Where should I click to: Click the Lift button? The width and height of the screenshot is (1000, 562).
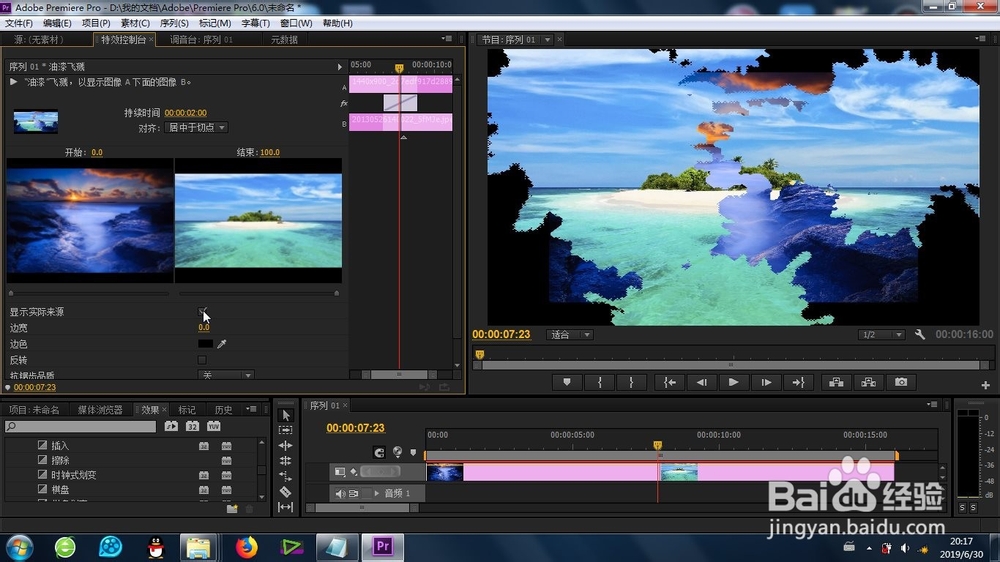pyautogui.click(x=836, y=382)
